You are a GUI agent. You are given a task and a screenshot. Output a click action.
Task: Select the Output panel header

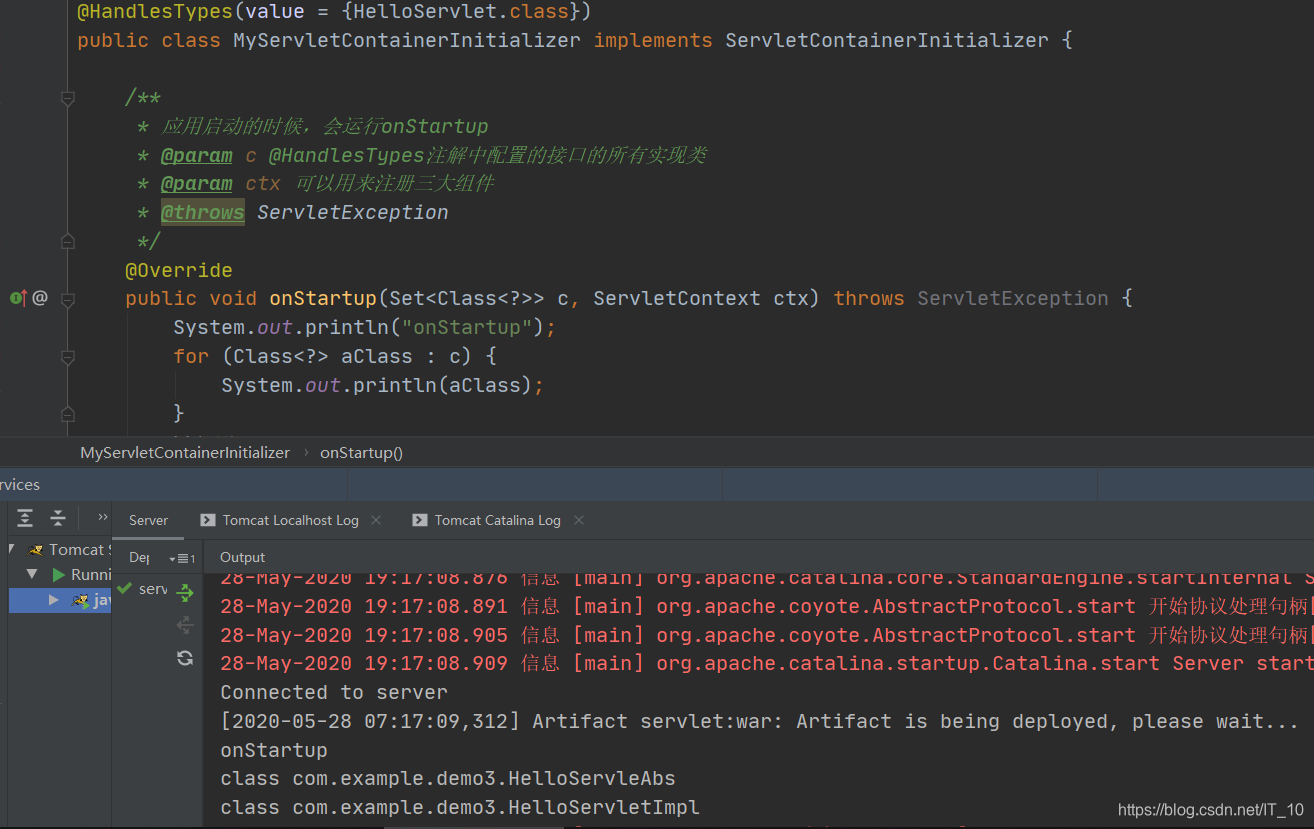click(242, 557)
